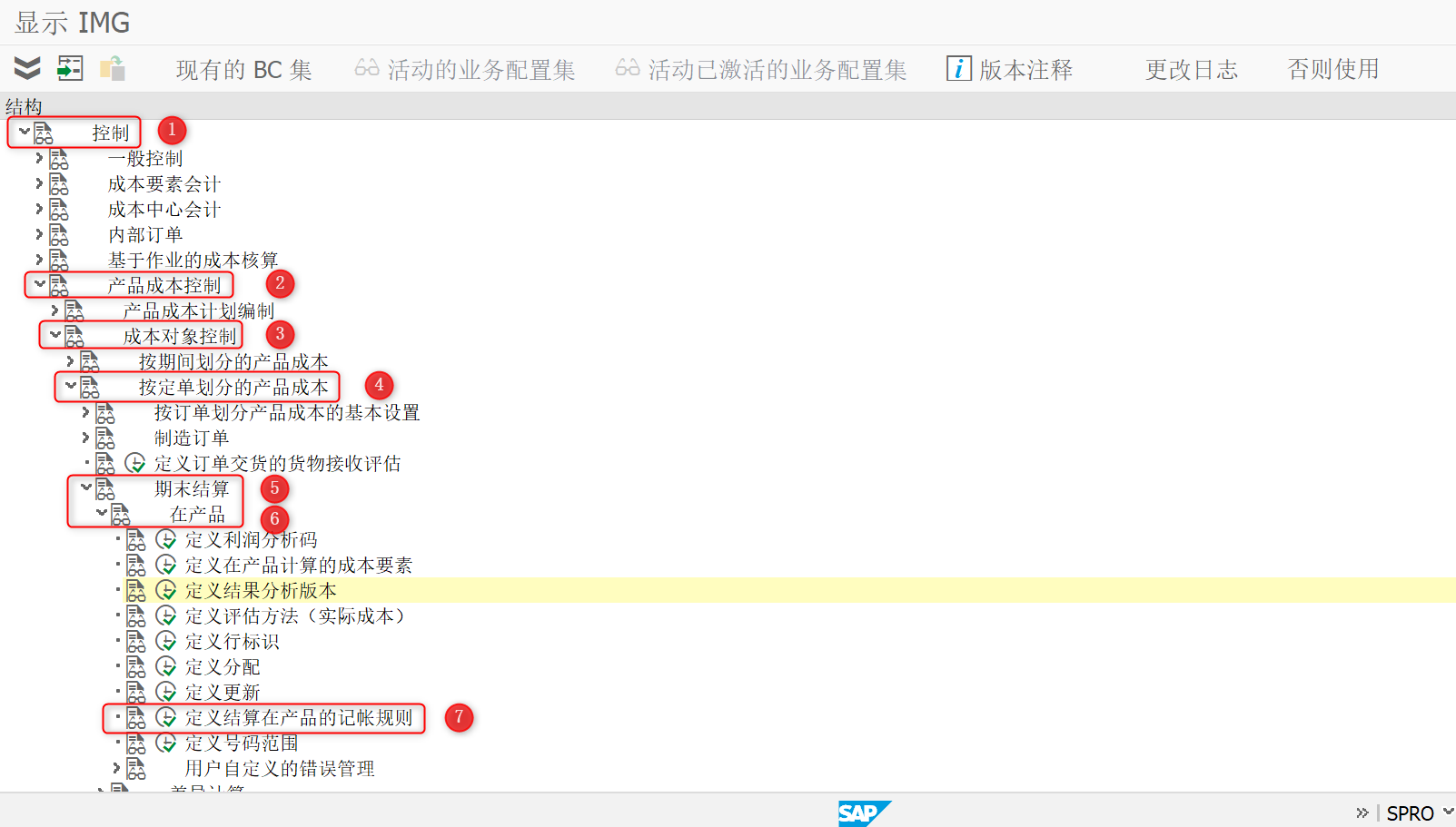Select 按定单划分的产品成本 row text
1456x827 pixels.
(233, 387)
